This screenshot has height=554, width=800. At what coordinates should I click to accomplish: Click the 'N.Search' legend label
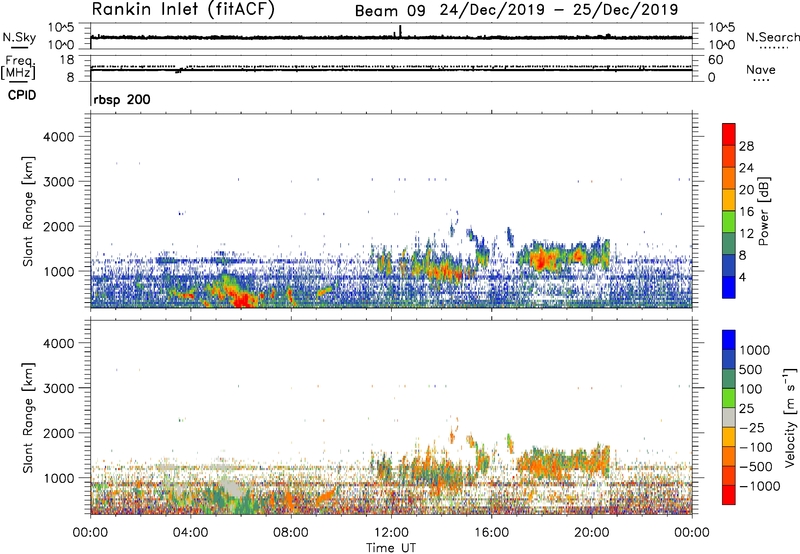(773, 37)
